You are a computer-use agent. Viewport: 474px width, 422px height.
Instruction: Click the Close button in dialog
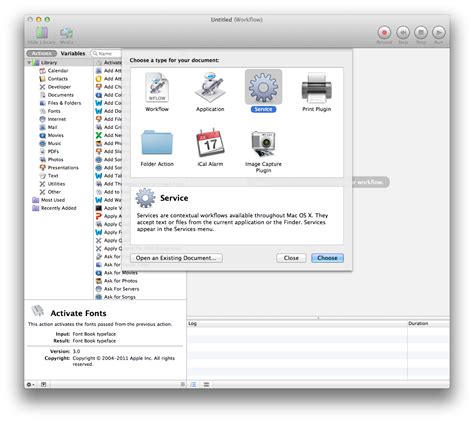coord(291,258)
